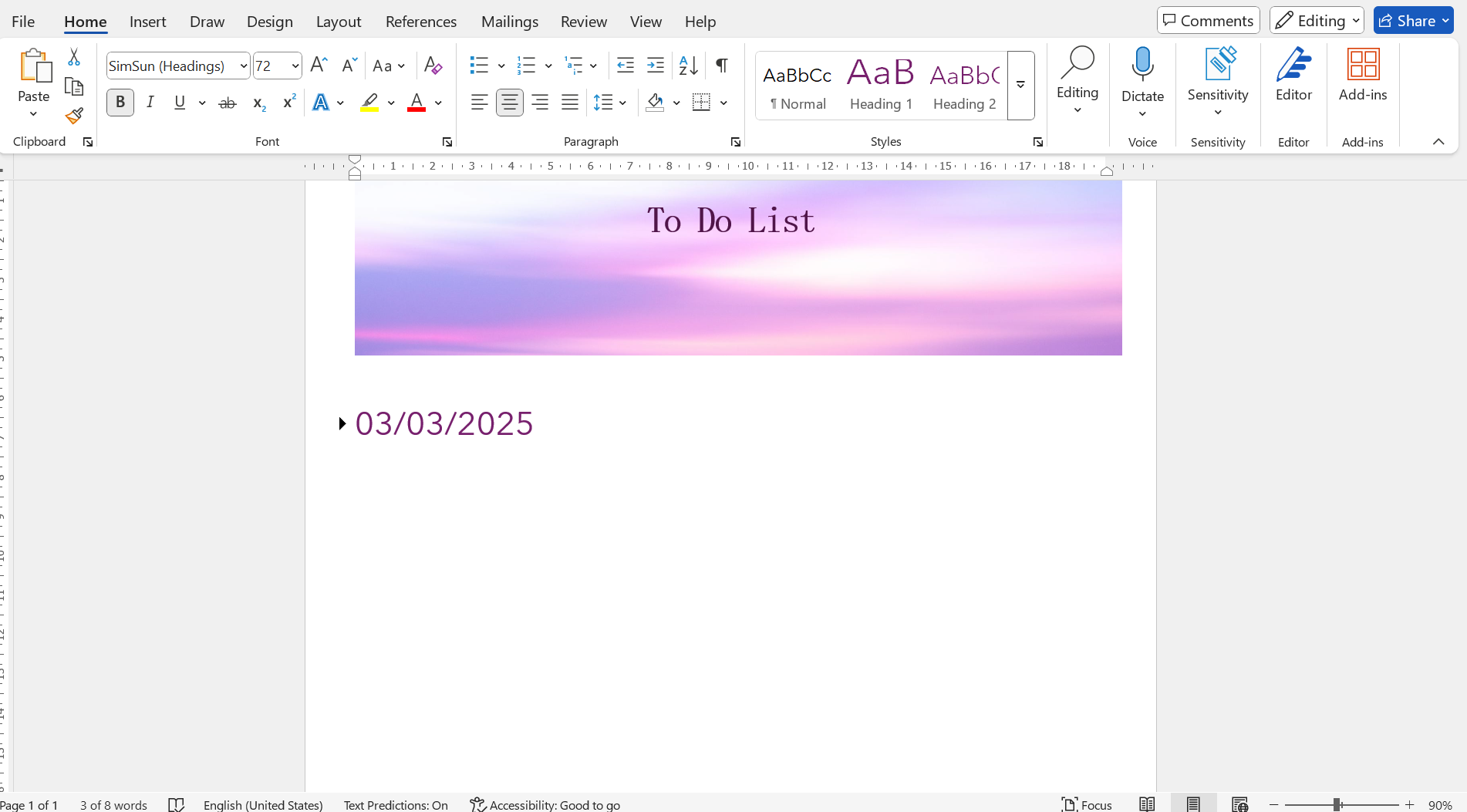Expand the text highlight color options

coord(390,102)
